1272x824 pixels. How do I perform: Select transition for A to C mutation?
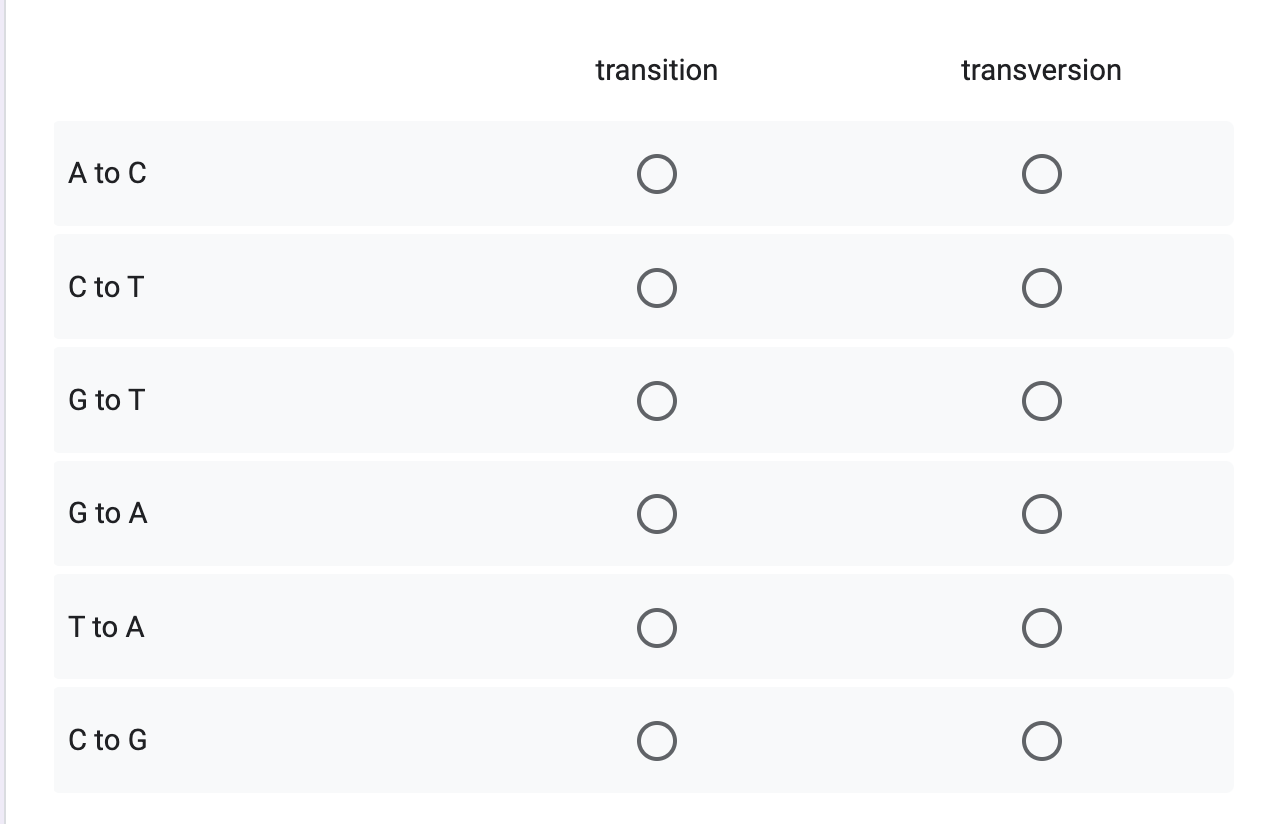(x=657, y=174)
